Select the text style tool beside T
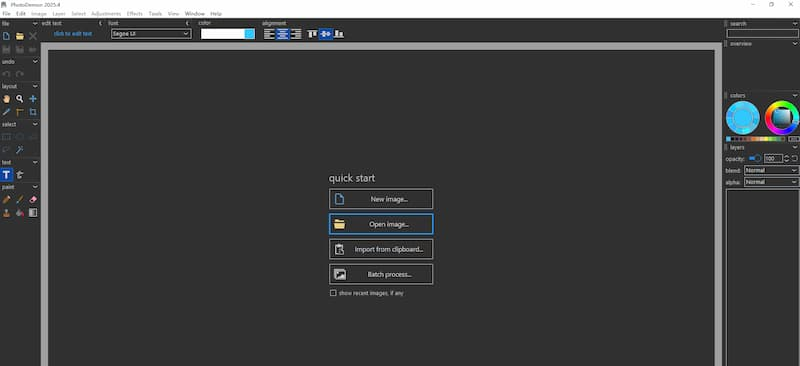Image resolution: width=800 pixels, height=366 pixels. pyautogui.click(x=19, y=175)
